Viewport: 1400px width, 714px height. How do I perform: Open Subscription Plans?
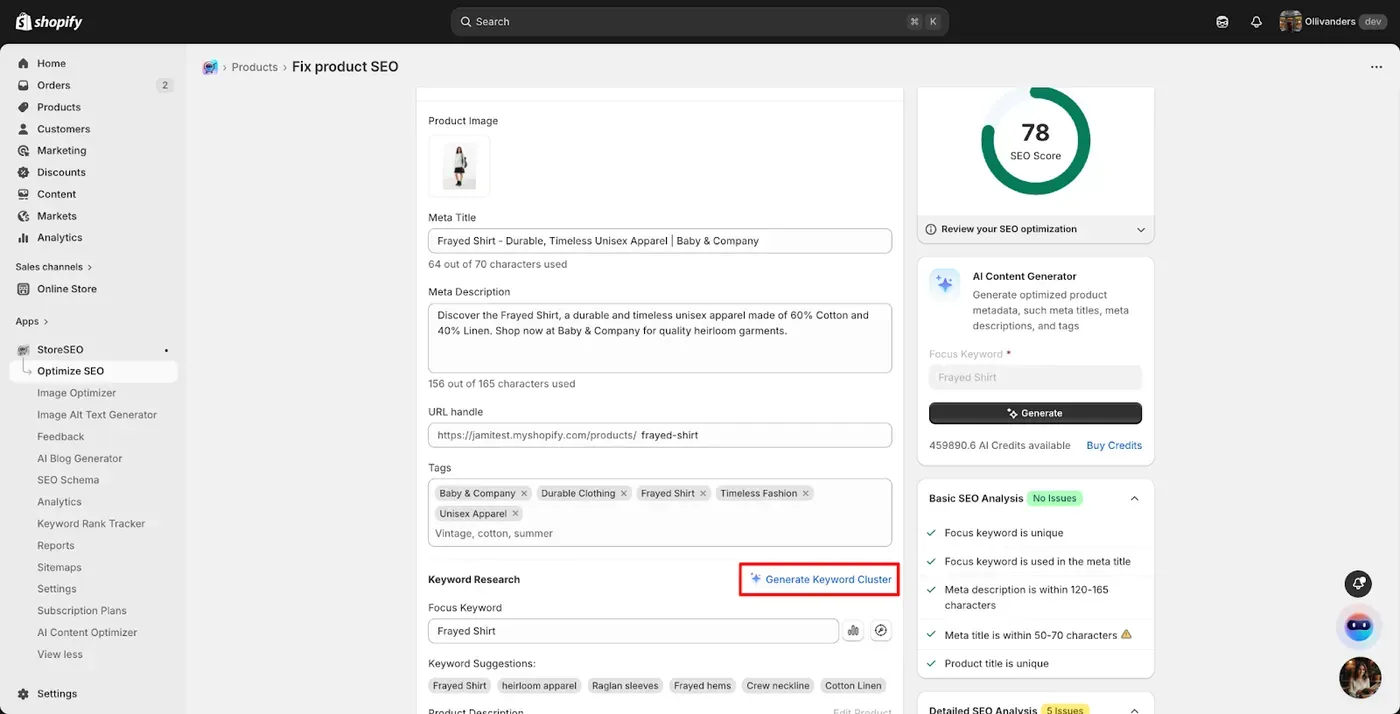click(x=81, y=611)
